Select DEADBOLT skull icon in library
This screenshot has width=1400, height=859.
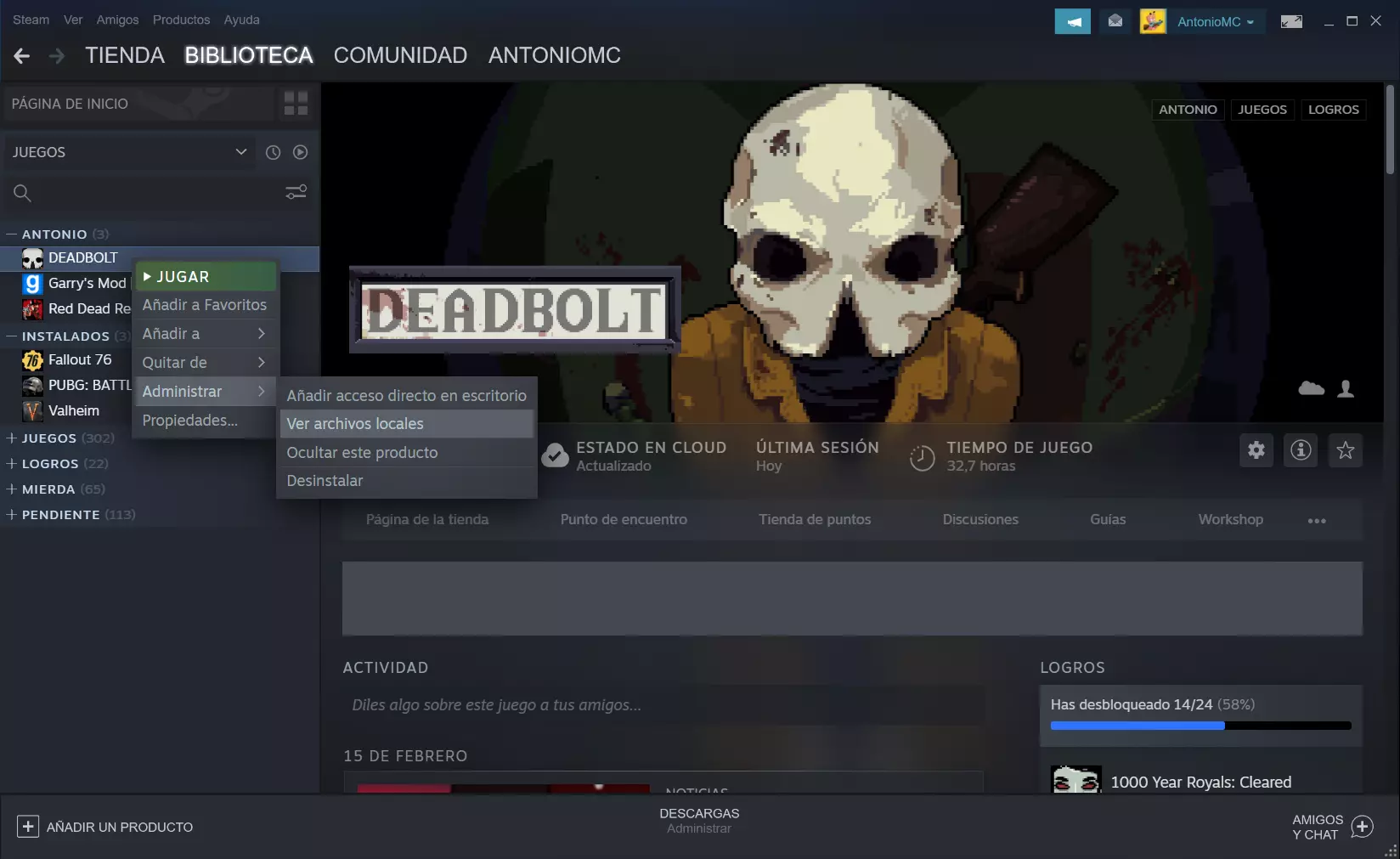pos(32,258)
